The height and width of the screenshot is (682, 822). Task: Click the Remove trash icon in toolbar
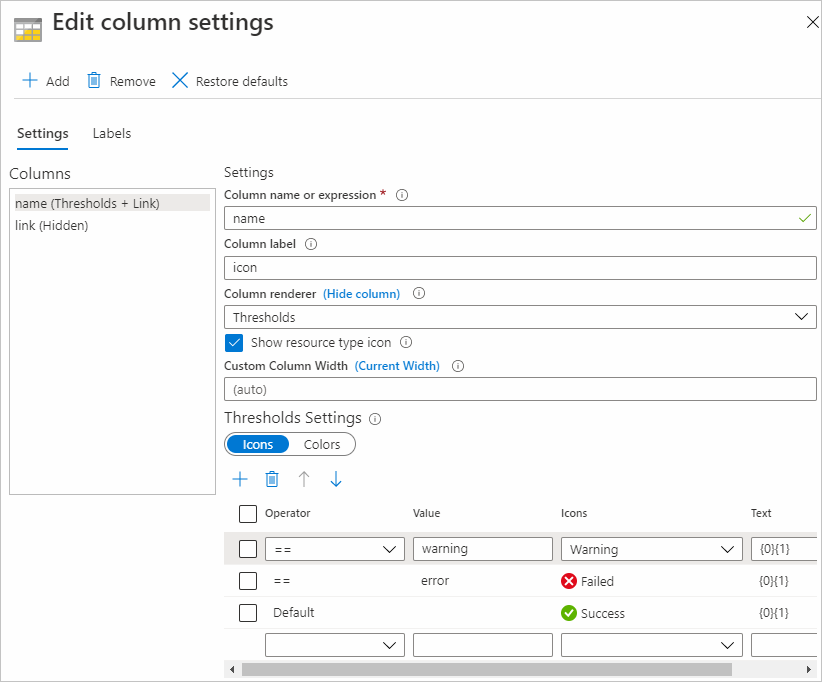point(94,81)
